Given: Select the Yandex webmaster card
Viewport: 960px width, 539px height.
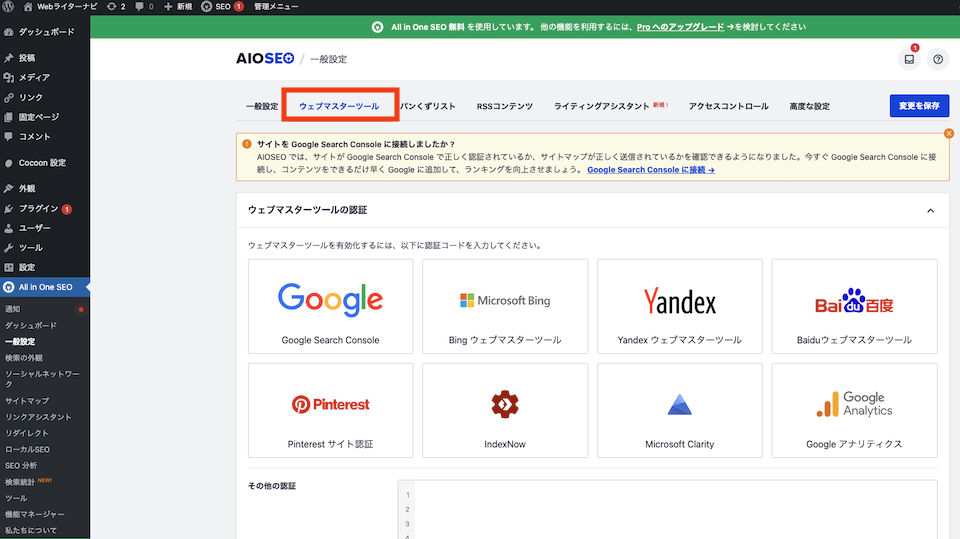Looking at the screenshot, I should [680, 306].
